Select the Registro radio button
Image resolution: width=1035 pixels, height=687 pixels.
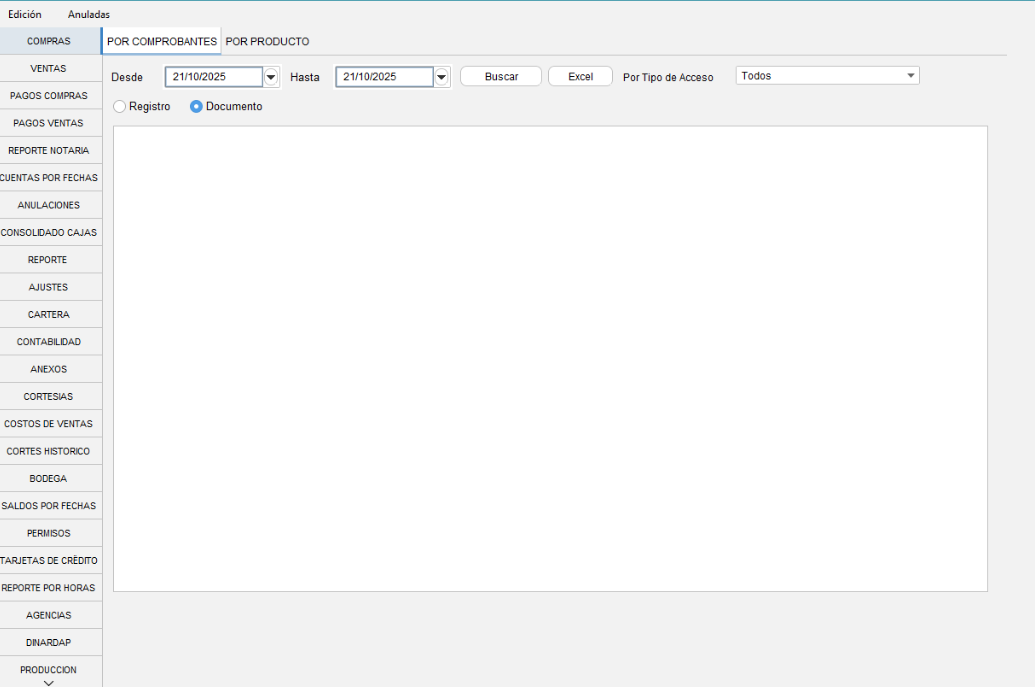120,106
